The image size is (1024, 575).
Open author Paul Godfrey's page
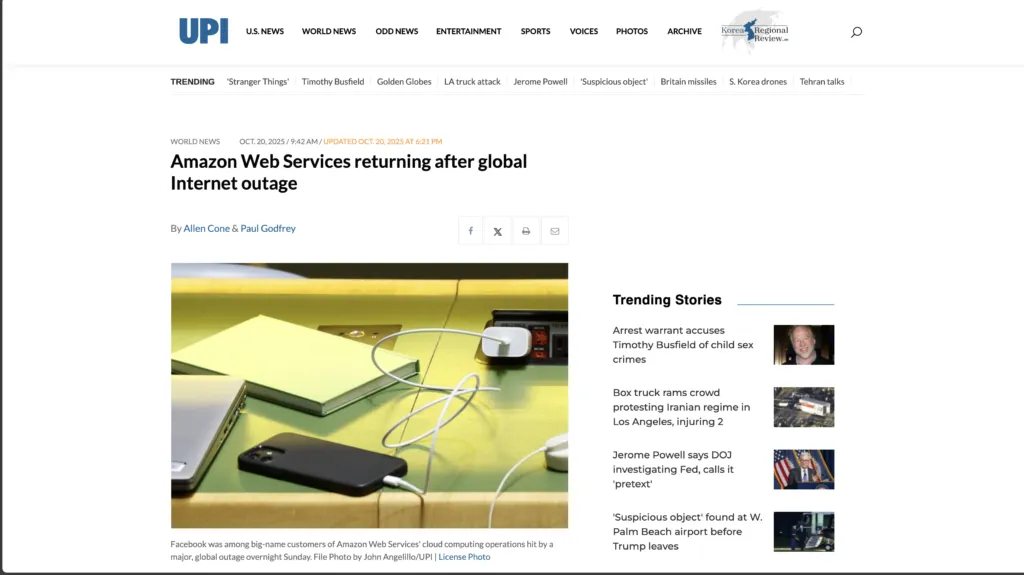coord(268,228)
